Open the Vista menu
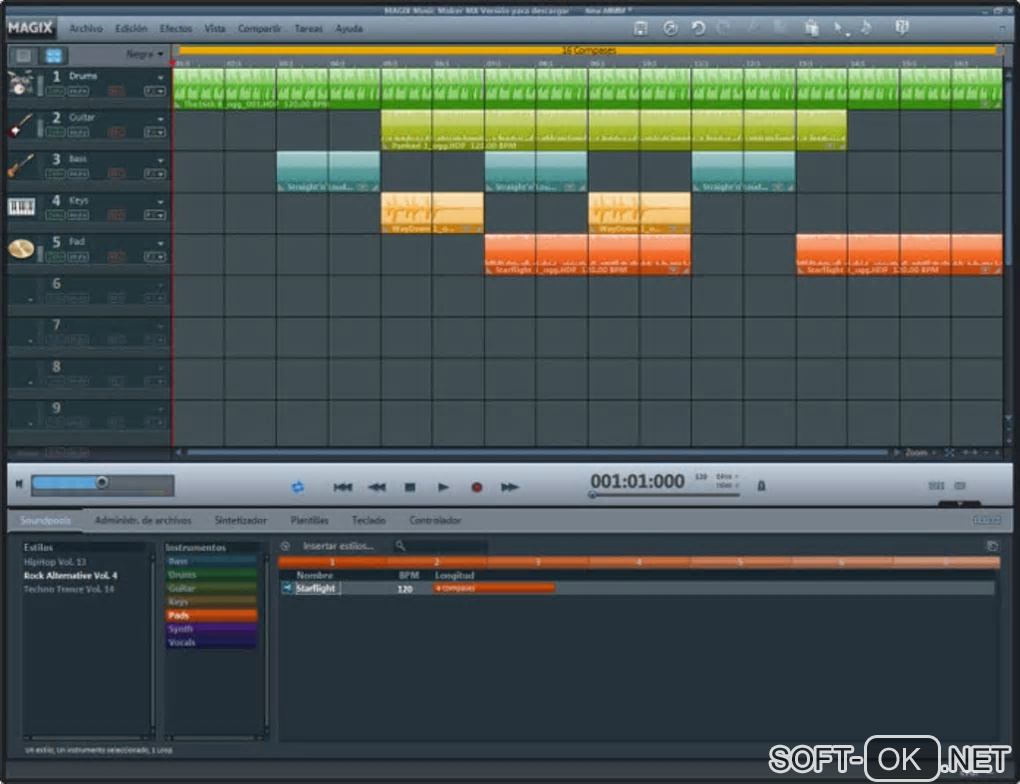Viewport: 1020px width, 784px height. [215, 29]
